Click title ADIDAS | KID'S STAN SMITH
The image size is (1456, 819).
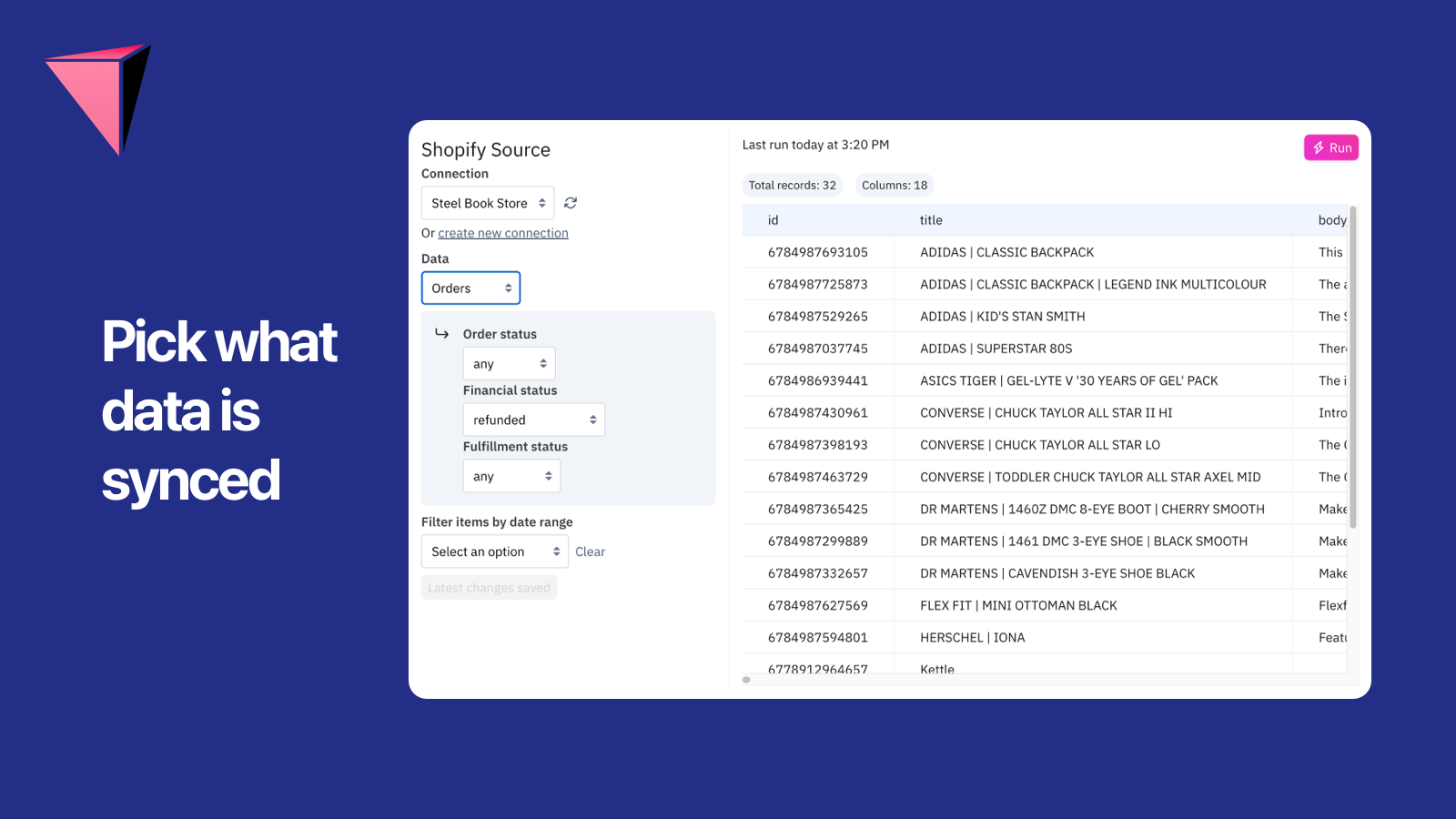point(1003,317)
